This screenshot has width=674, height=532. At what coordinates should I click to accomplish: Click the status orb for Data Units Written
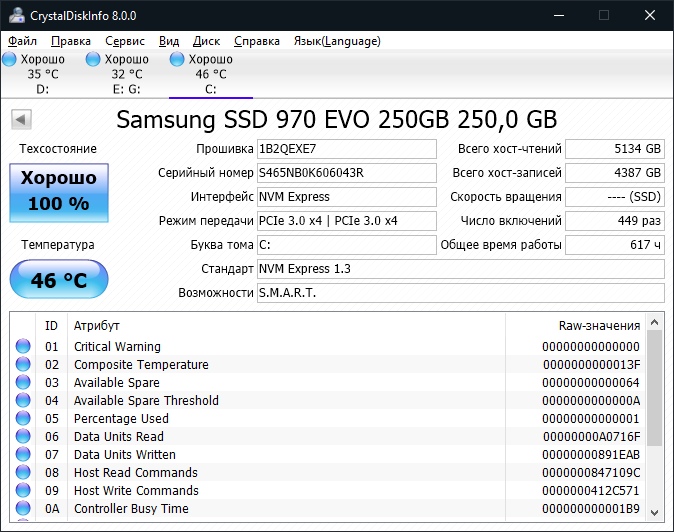[x=23, y=454]
